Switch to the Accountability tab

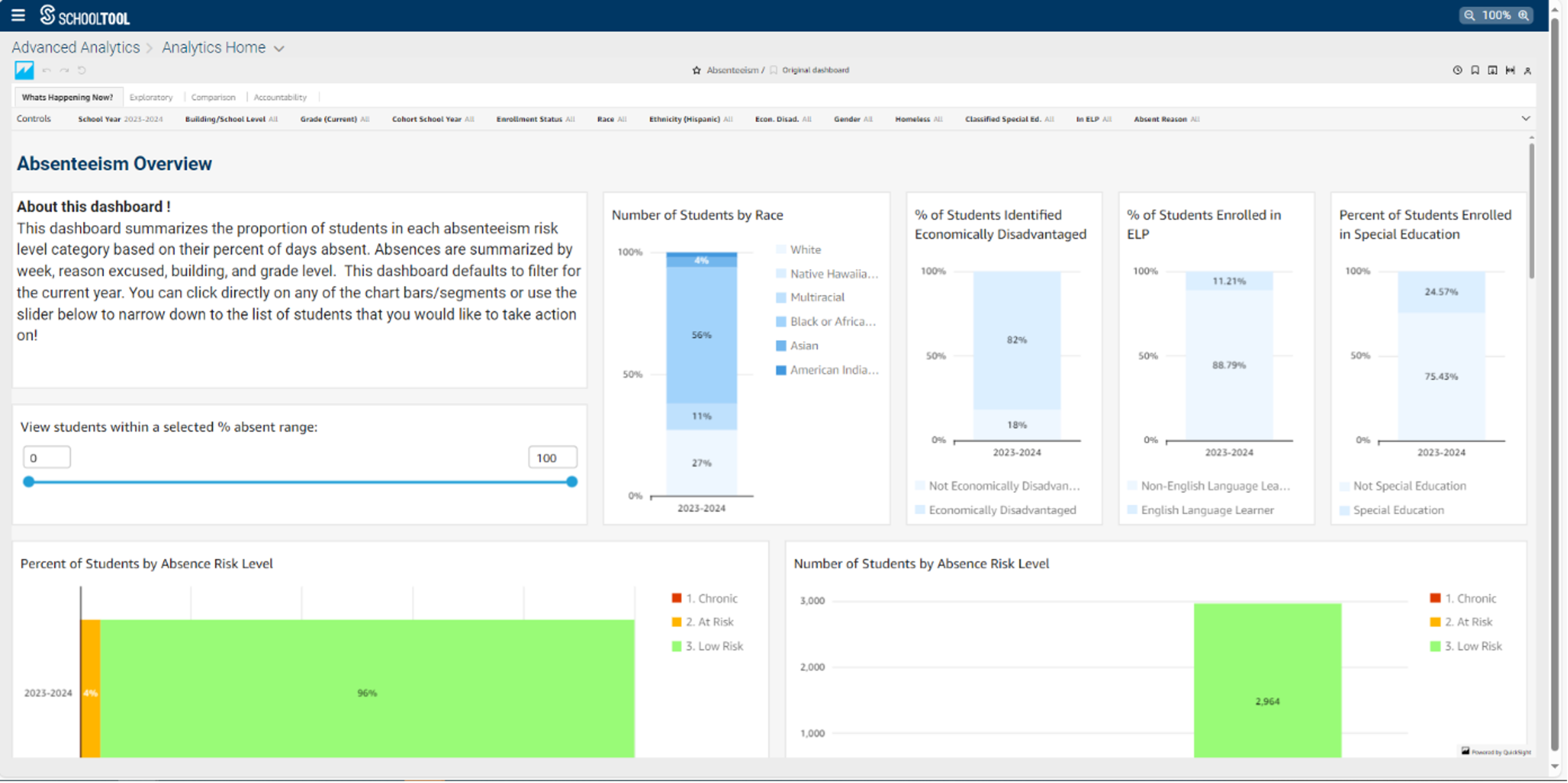coord(280,98)
